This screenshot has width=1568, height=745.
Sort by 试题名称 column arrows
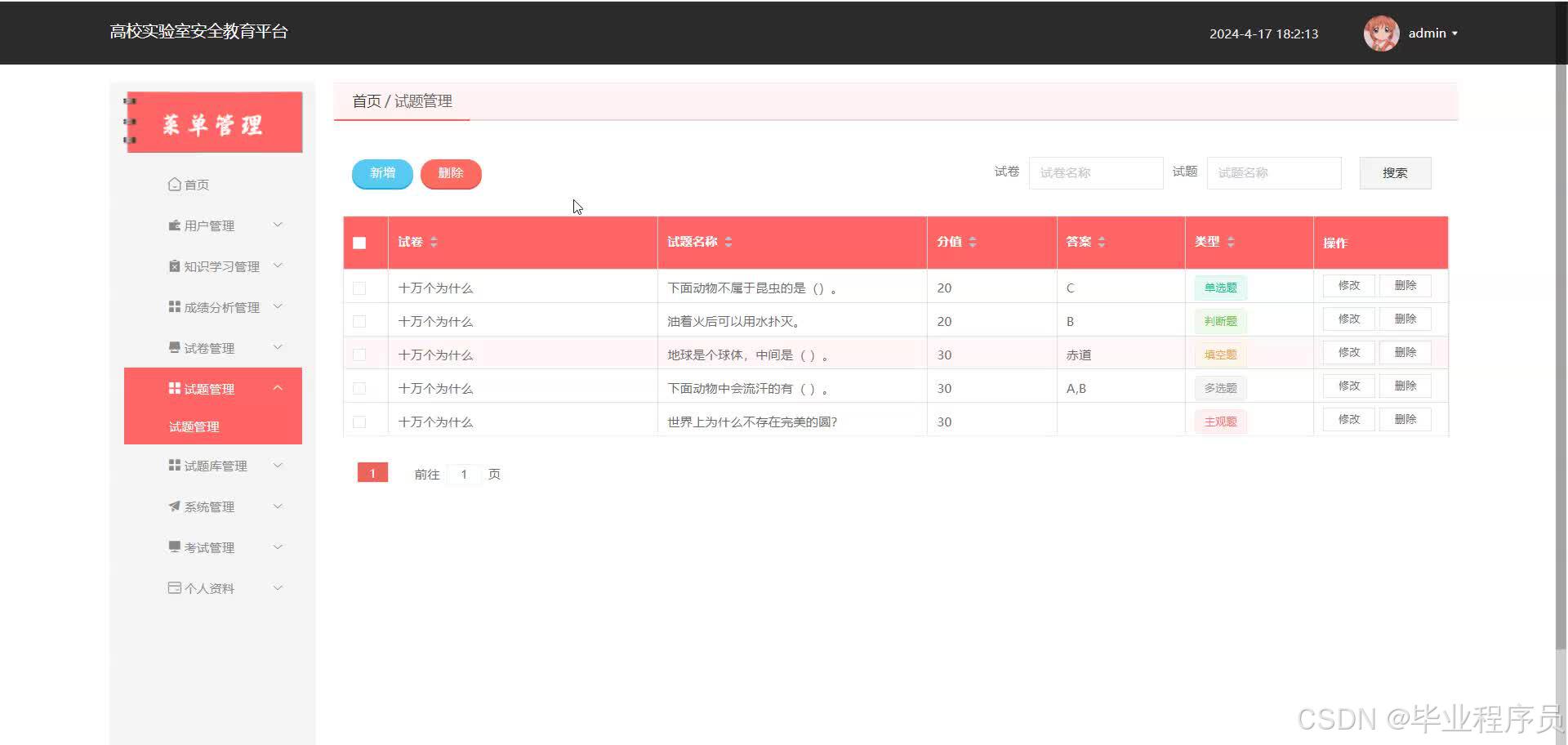728,242
